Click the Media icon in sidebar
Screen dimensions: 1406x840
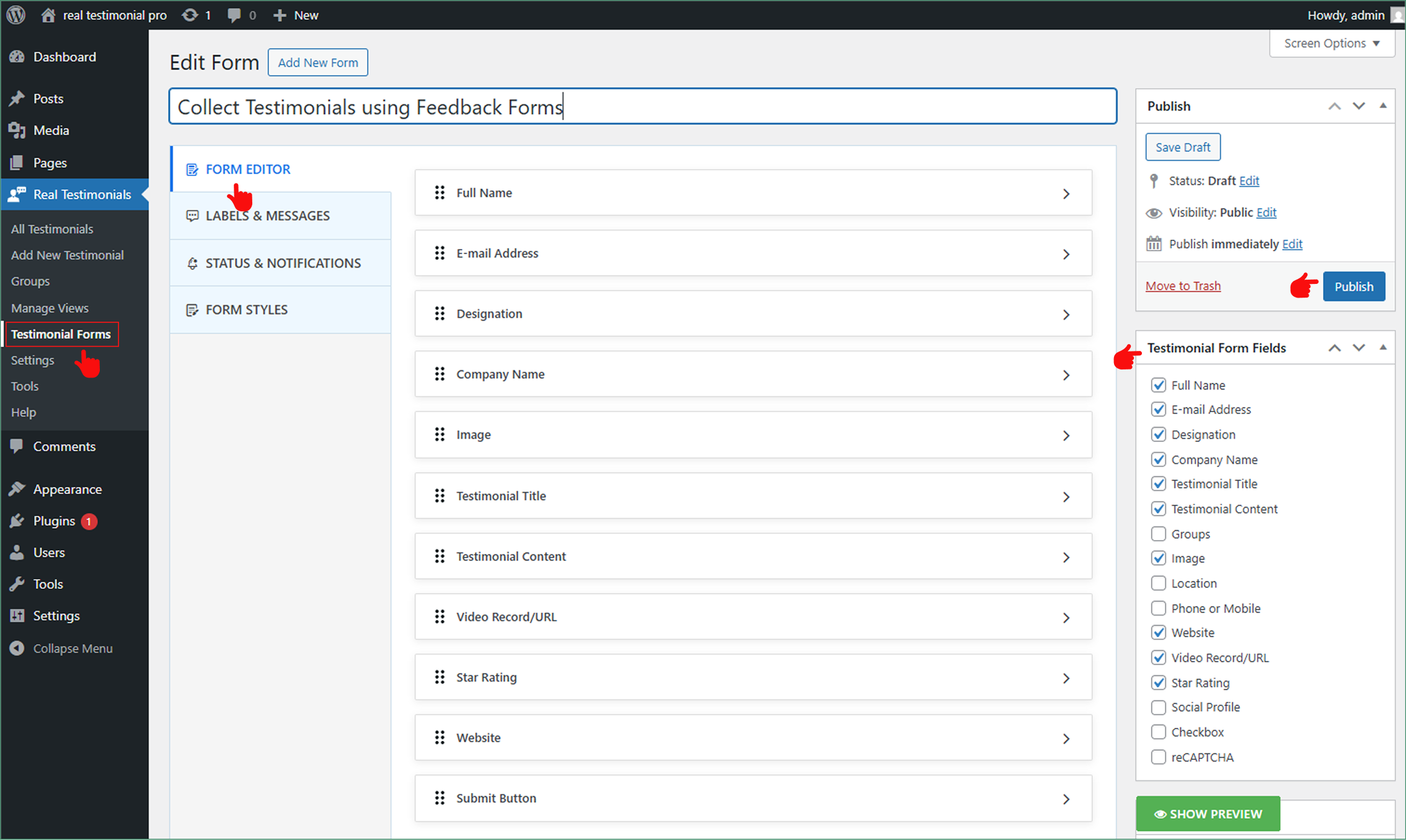[17, 130]
